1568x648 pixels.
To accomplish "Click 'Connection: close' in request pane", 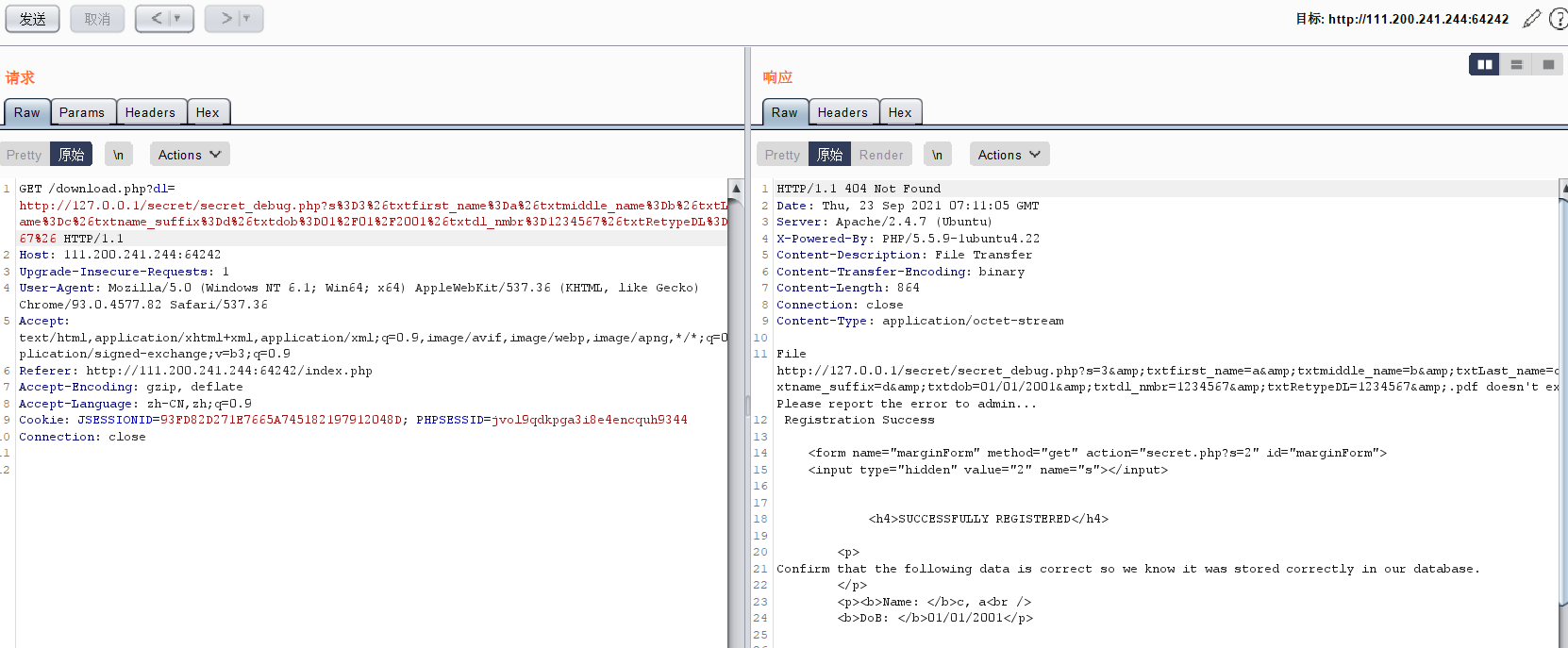I will coord(82,437).
